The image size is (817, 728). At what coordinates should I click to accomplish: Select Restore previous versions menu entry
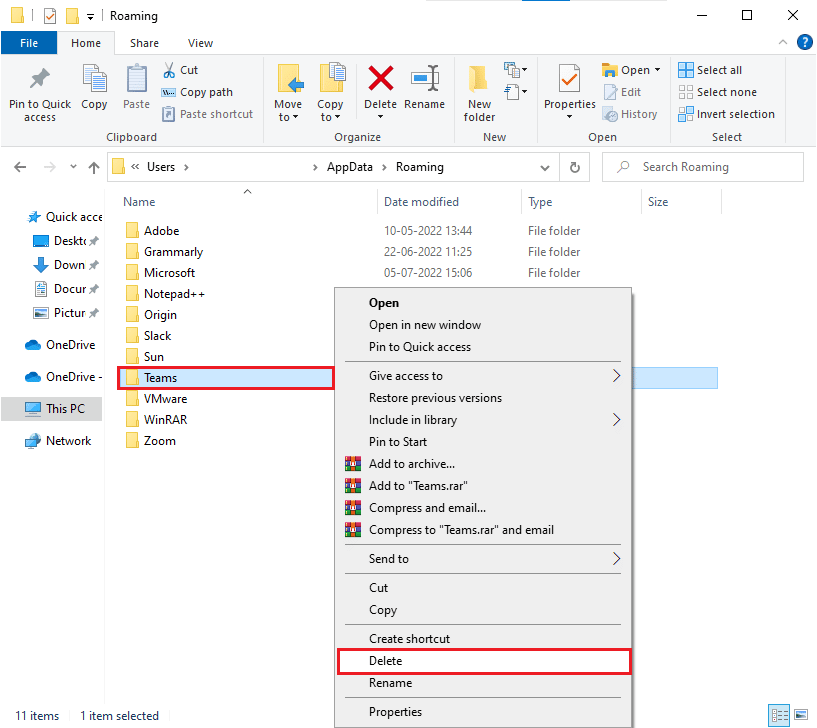pyautogui.click(x=435, y=398)
